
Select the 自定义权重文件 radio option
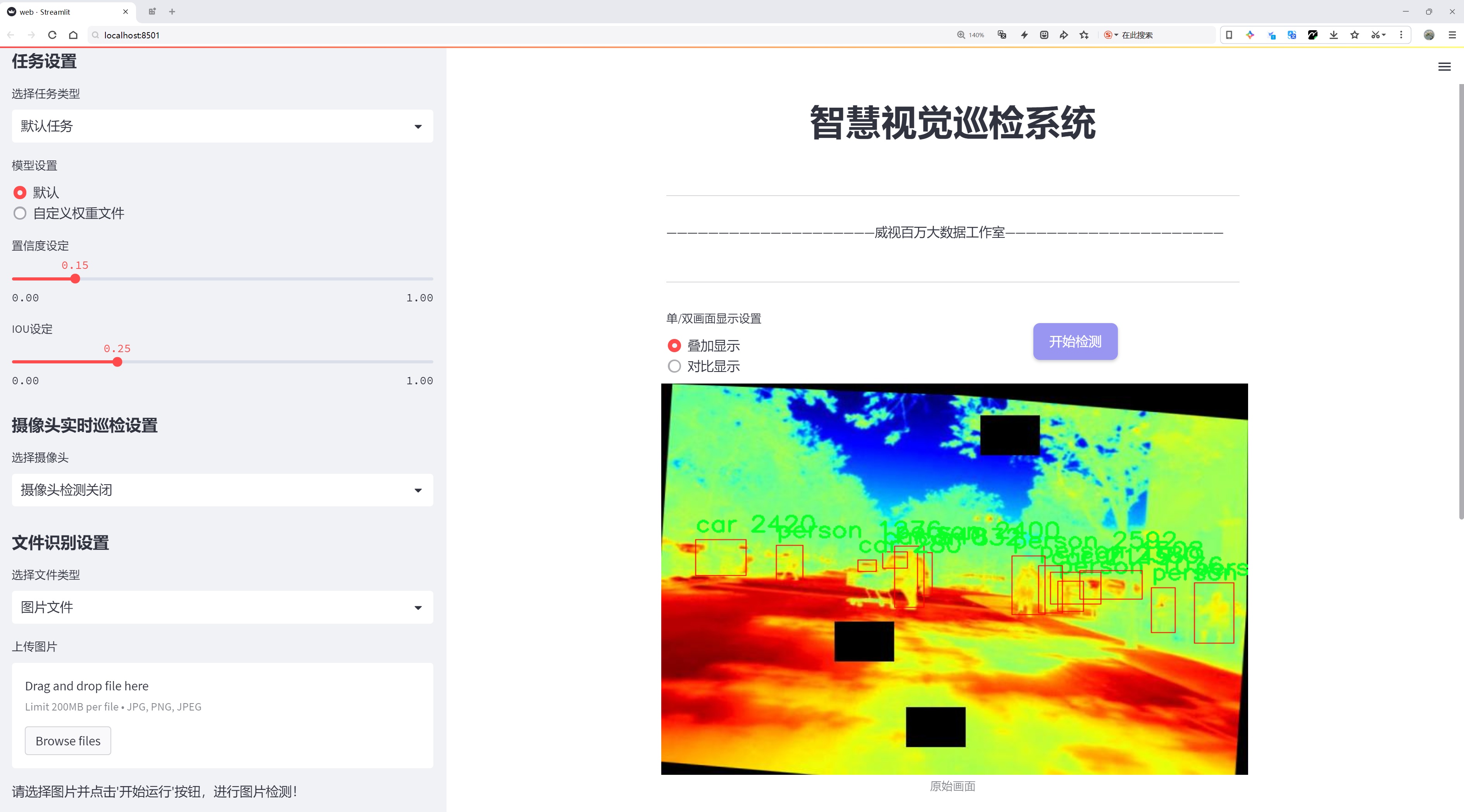tap(20, 213)
